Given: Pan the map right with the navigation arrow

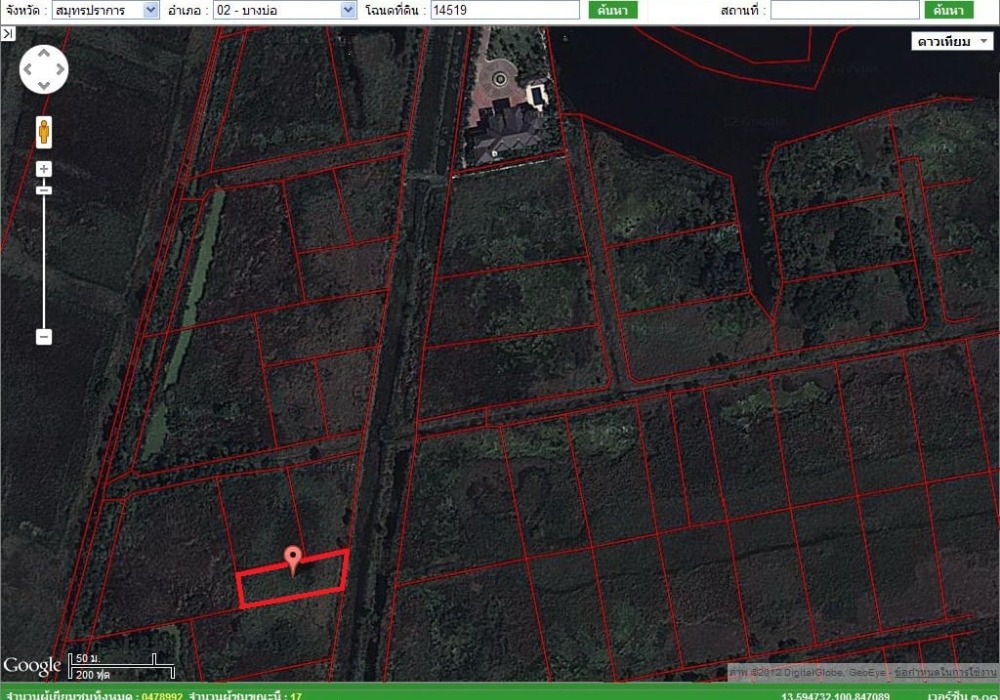Looking at the screenshot, I should [x=60, y=69].
